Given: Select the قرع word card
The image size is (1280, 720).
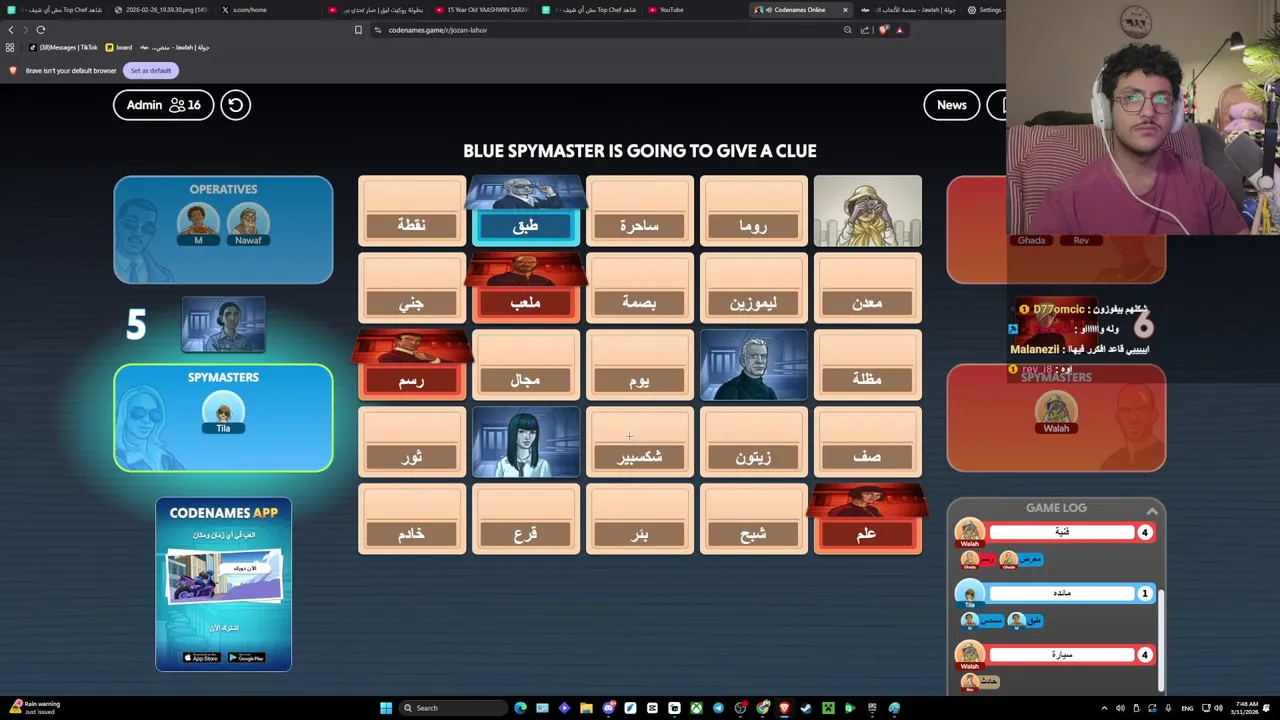Looking at the screenshot, I should [526, 519].
